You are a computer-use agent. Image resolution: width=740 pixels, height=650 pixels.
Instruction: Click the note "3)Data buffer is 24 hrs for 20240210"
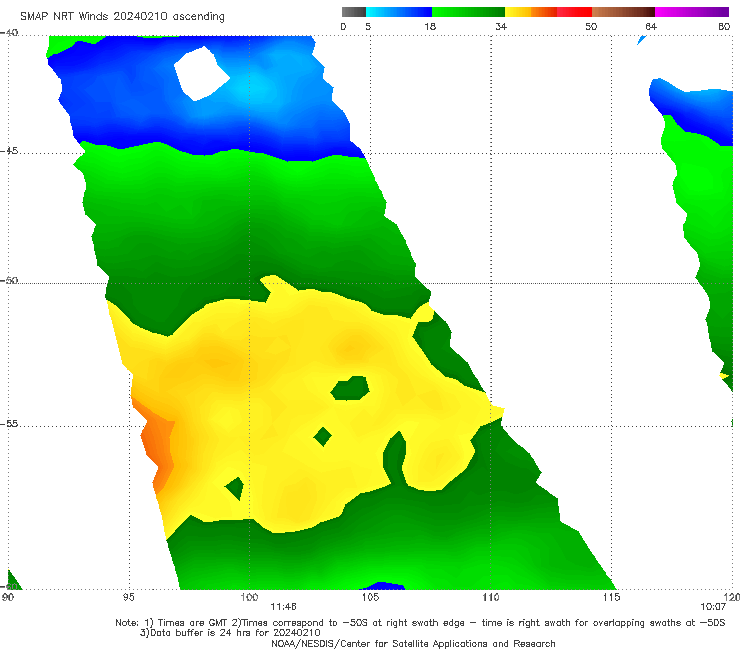point(230,633)
